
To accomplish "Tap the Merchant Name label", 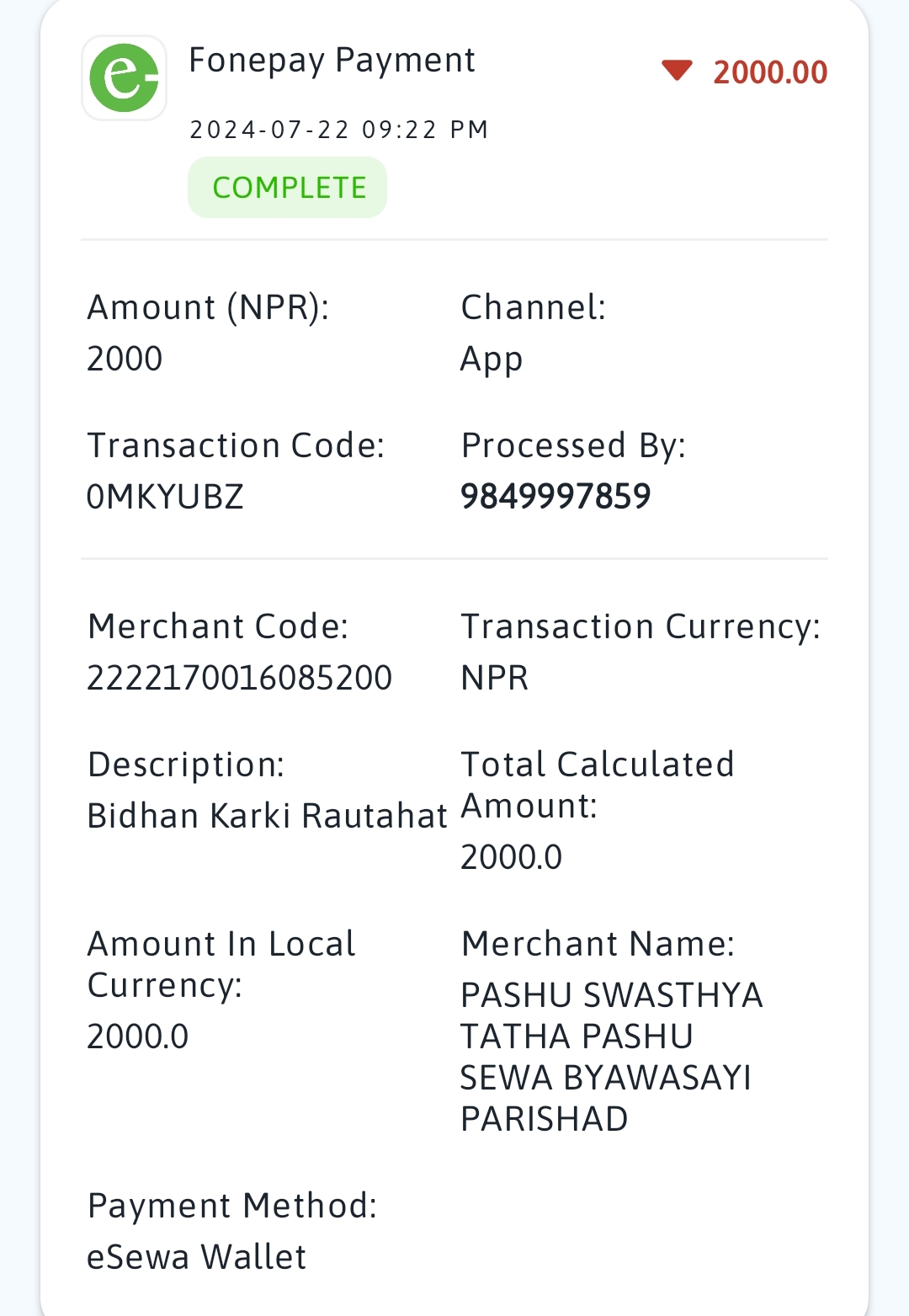I will point(598,944).
